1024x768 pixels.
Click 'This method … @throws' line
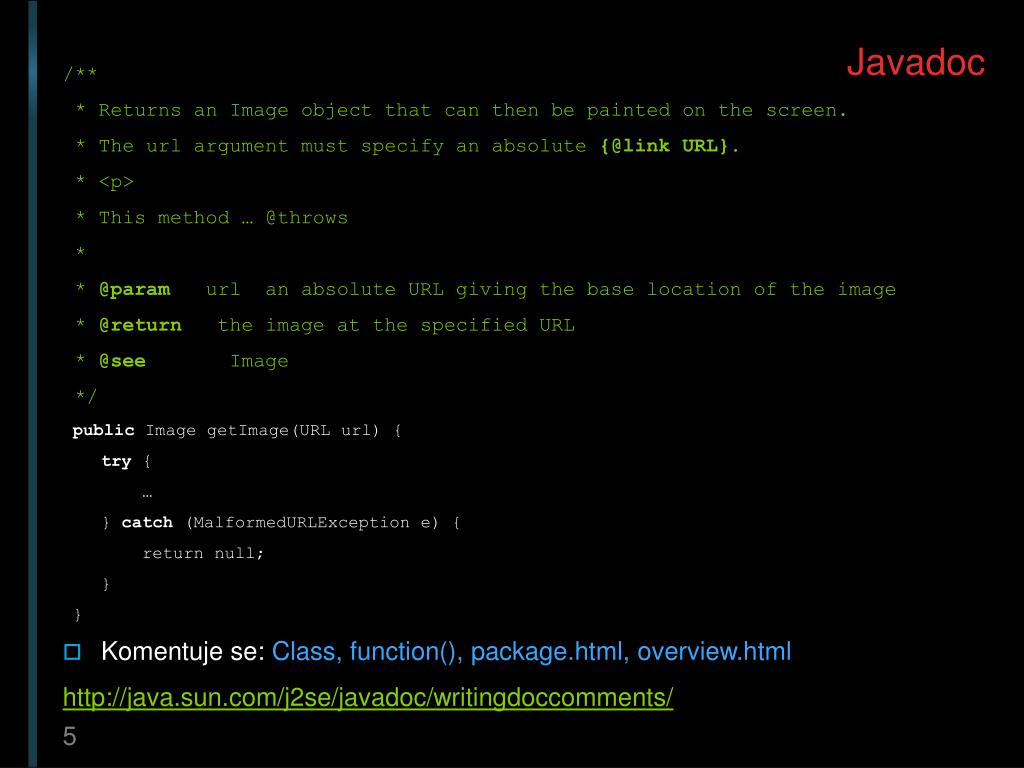click(x=223, y=217)
